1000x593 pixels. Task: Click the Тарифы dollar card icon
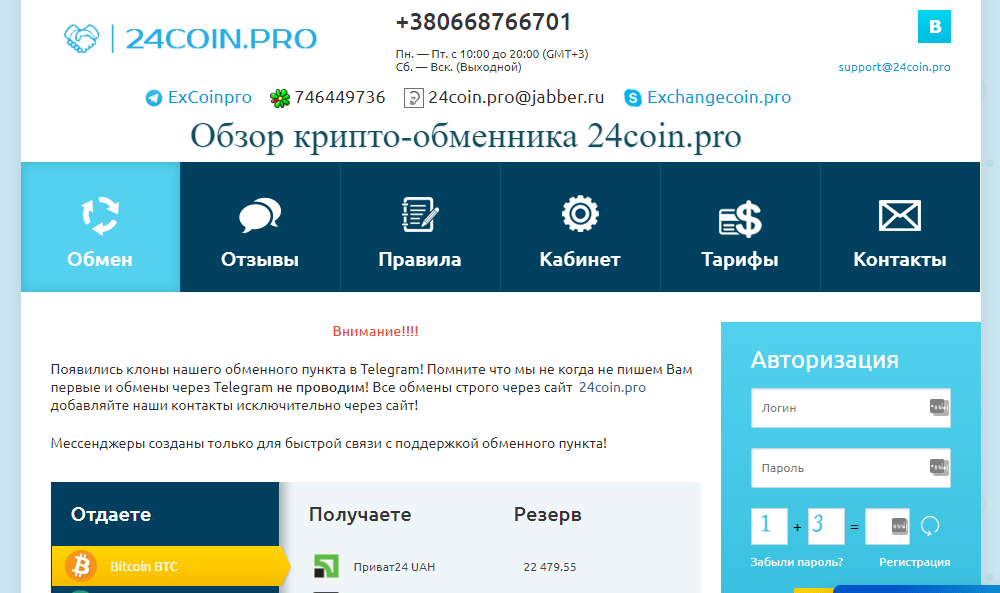[740, 219]
